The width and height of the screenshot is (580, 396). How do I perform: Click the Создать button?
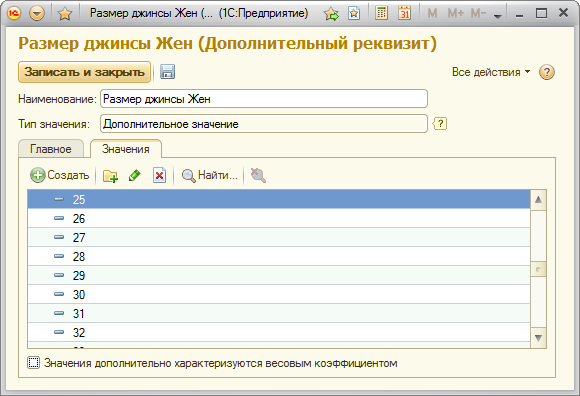point(60,175)
